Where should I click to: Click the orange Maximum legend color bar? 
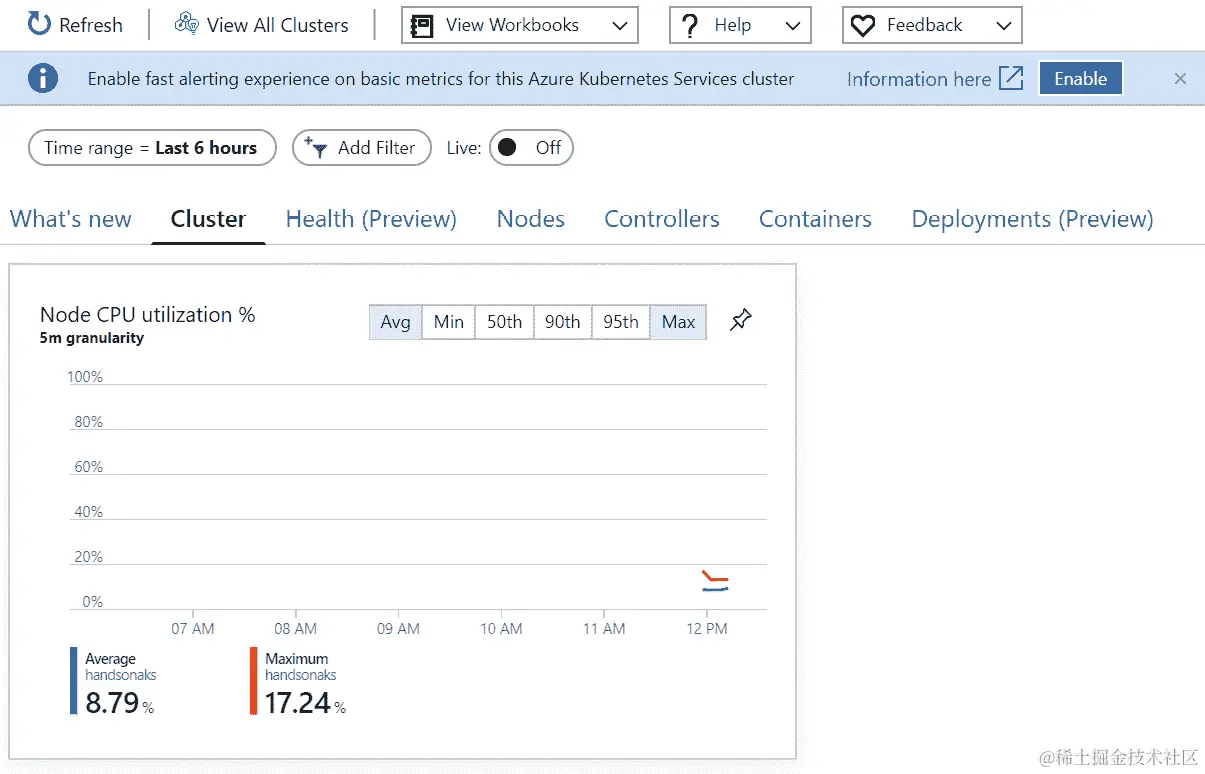coord(253,681)
